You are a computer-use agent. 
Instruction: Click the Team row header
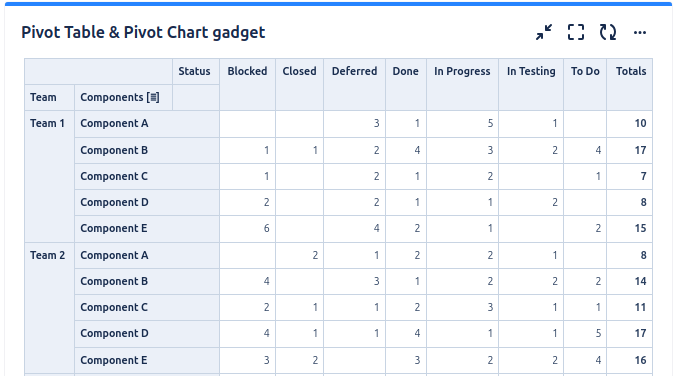click(43, 97)
